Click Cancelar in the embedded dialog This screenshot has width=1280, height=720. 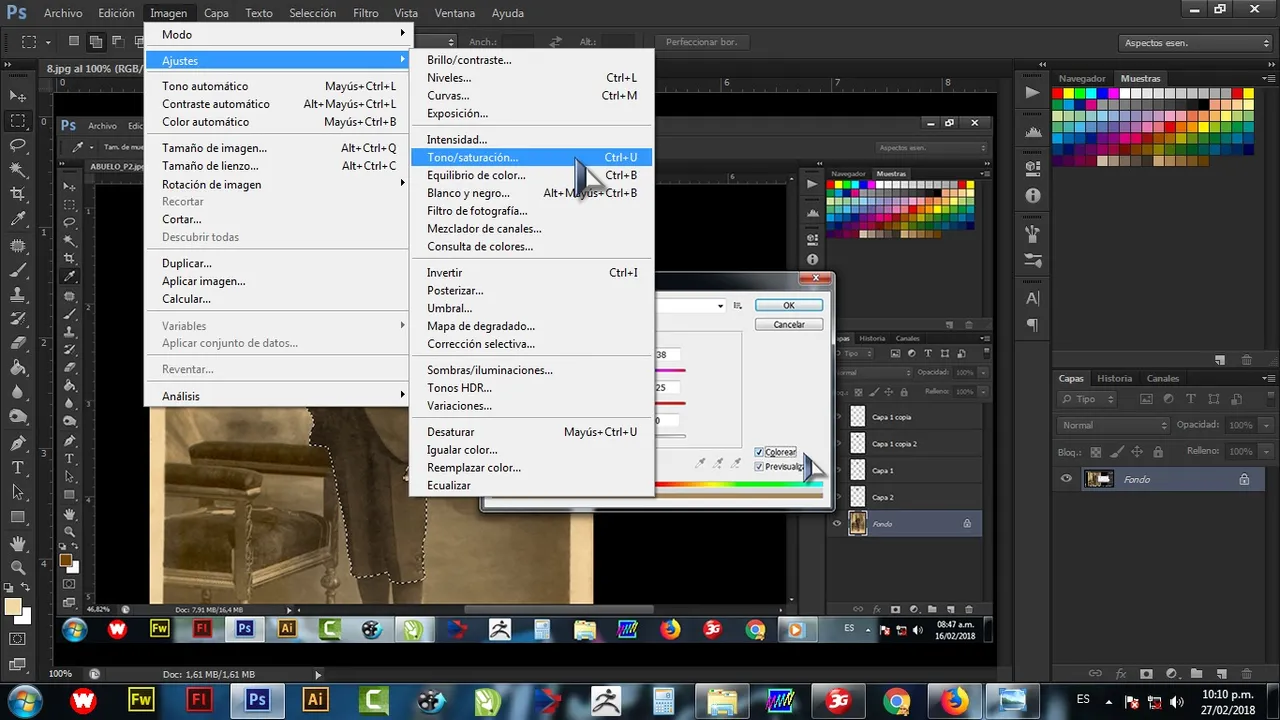coord(789,324)
